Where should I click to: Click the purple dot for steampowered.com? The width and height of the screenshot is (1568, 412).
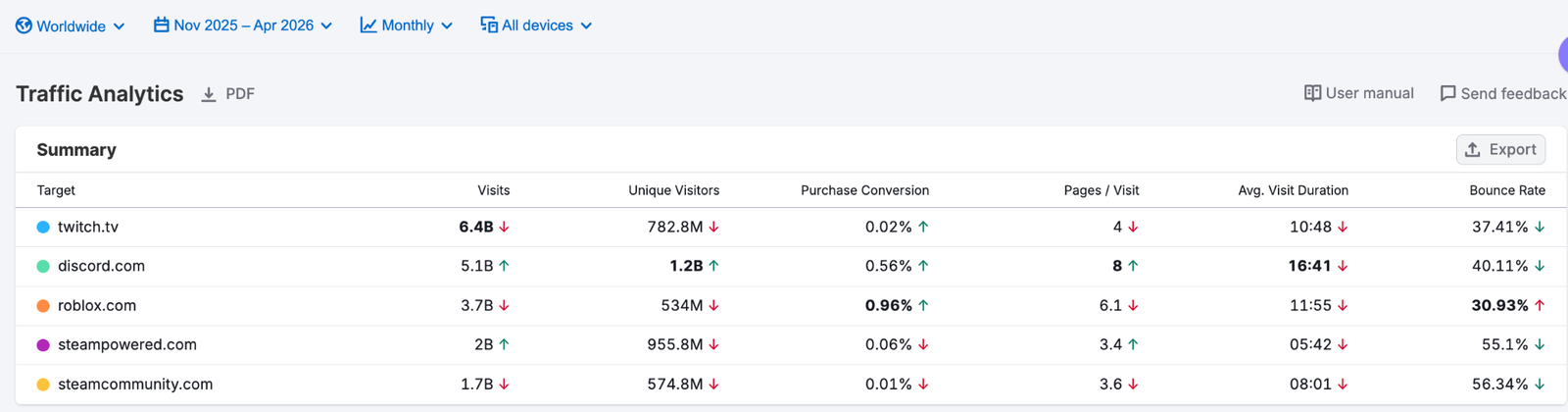pyautogui.click(x=43, y=344)
